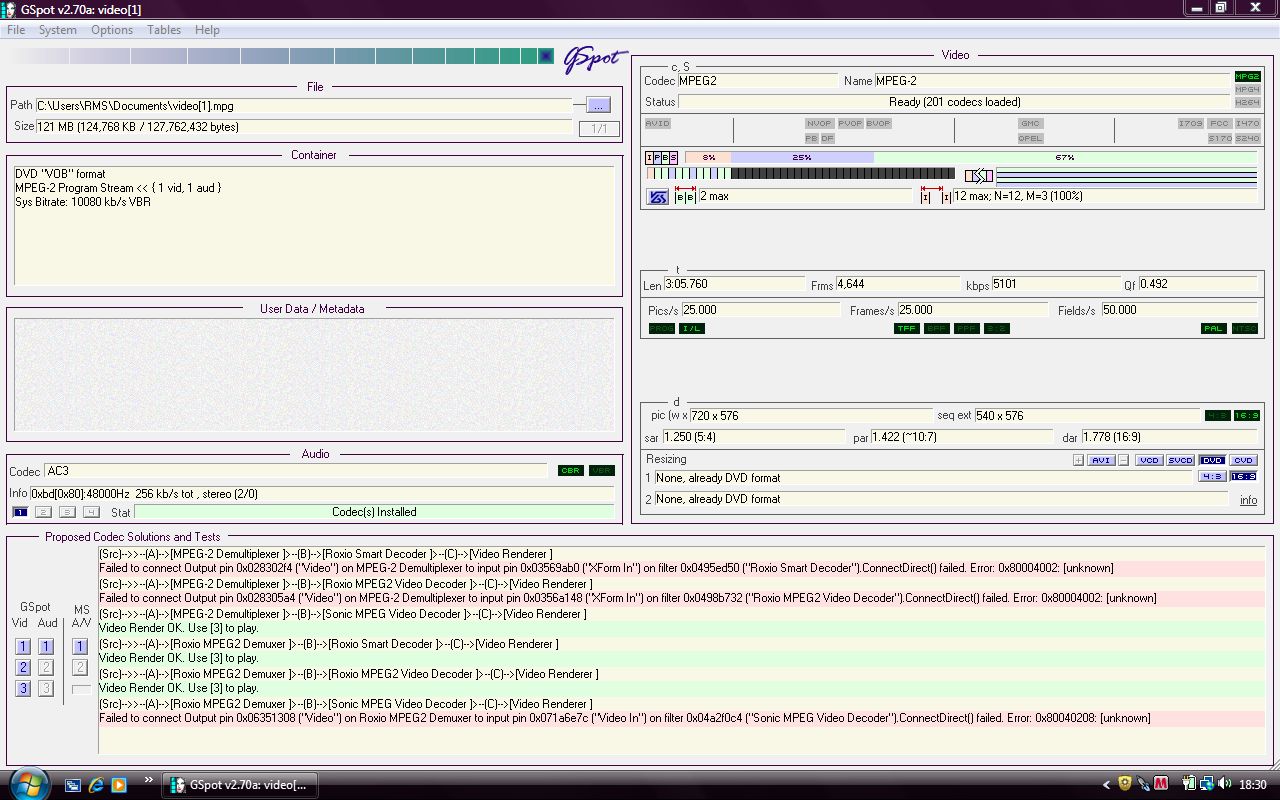Open the Options menu
Viewport: 1280px width, 800px height.
(112, 30)
